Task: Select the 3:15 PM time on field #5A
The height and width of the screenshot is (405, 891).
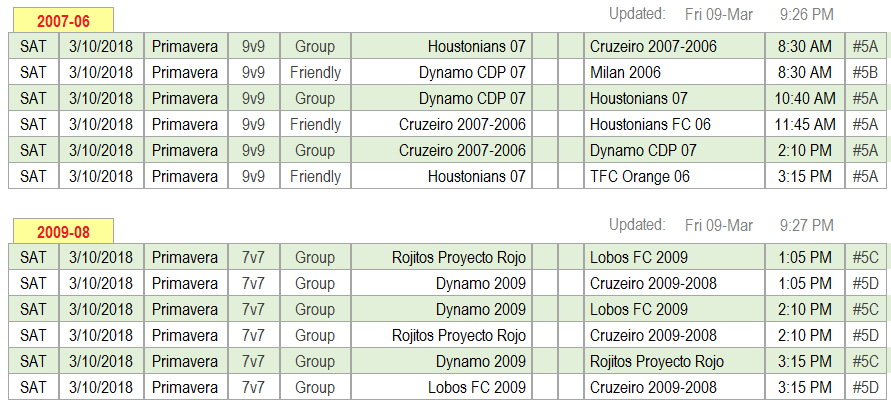Action: (x=805, y=176)
